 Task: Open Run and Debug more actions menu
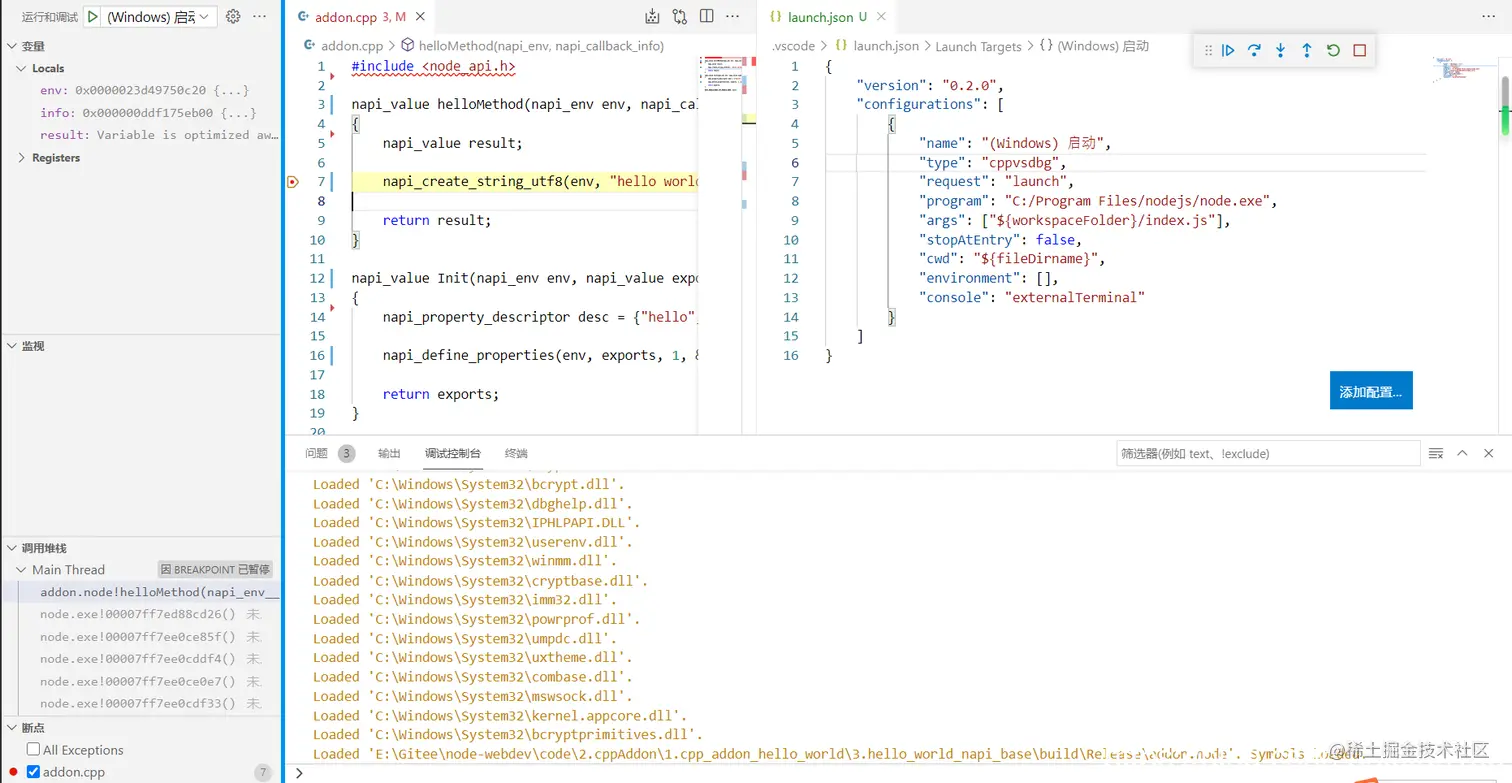(x=260, y=17)
